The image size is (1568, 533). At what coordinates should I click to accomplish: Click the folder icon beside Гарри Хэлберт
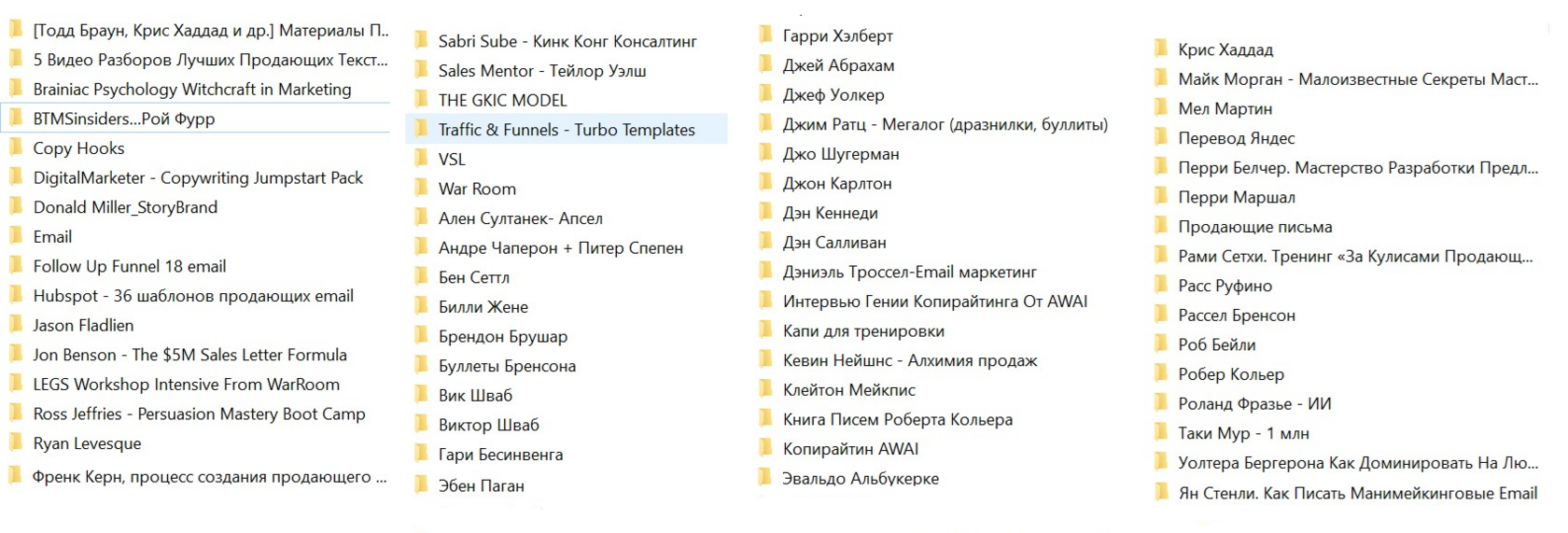tap(766, 35)
